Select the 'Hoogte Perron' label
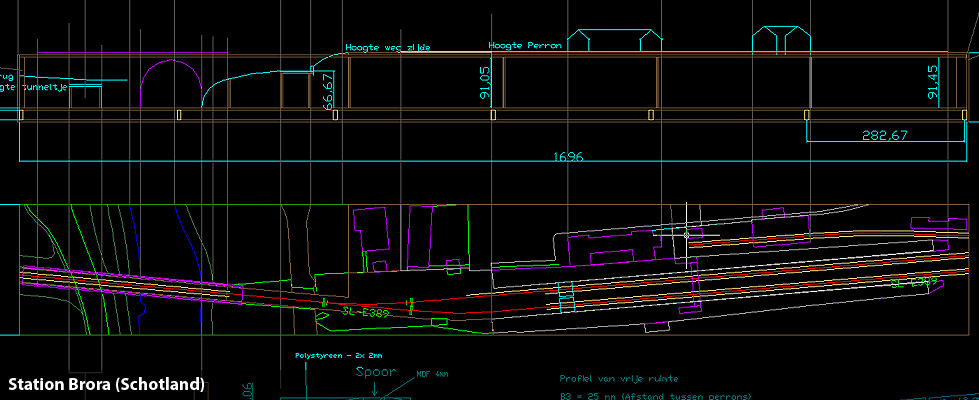 (525, 46)
